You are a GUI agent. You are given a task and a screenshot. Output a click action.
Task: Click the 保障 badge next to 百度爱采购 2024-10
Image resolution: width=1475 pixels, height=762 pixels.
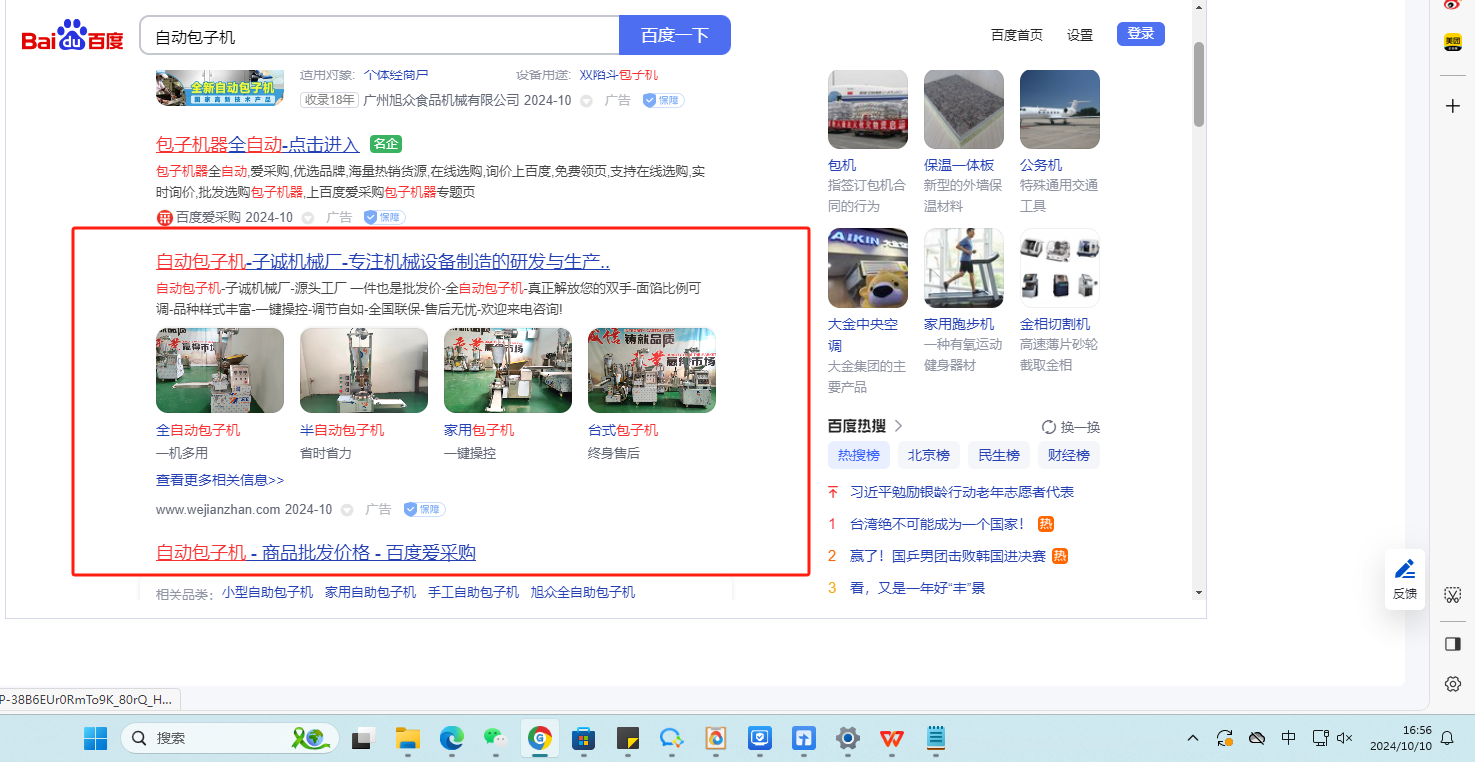384,217
